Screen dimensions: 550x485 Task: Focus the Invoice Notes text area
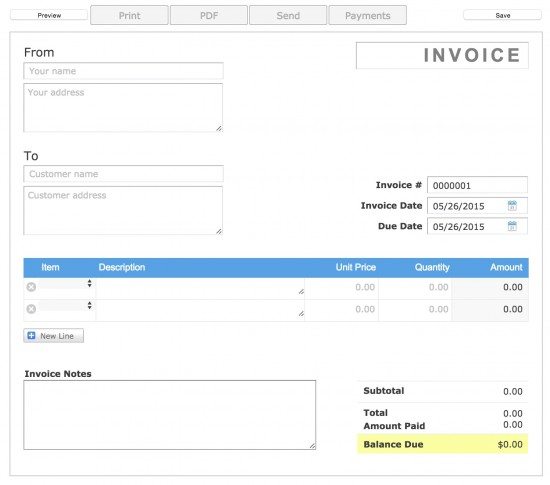(x=170, y=415)
